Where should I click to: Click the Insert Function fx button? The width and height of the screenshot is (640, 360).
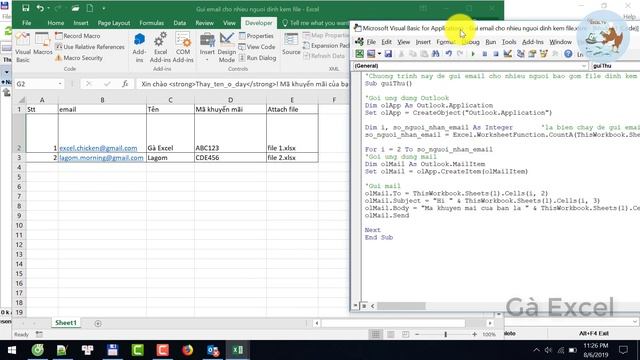coord(125,84)
